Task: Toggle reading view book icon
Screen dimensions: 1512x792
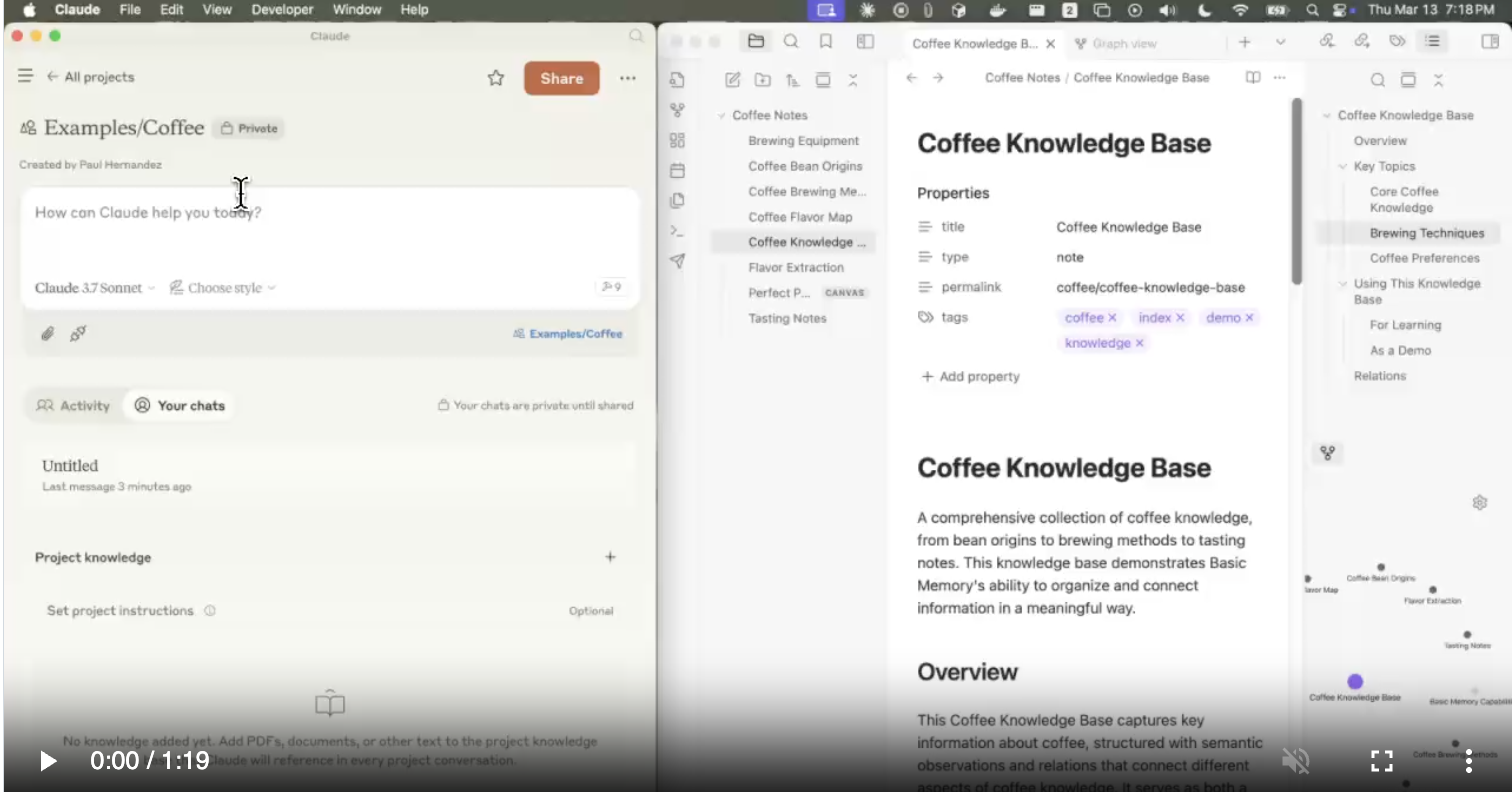Action: point(1252,78)
